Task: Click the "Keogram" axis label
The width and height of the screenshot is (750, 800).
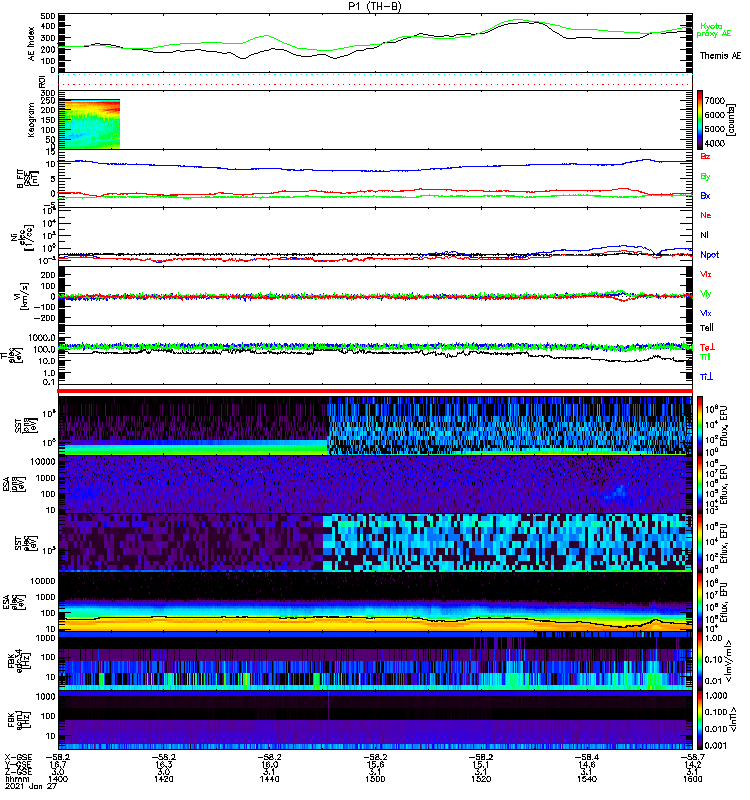Action: click(32, 120)
